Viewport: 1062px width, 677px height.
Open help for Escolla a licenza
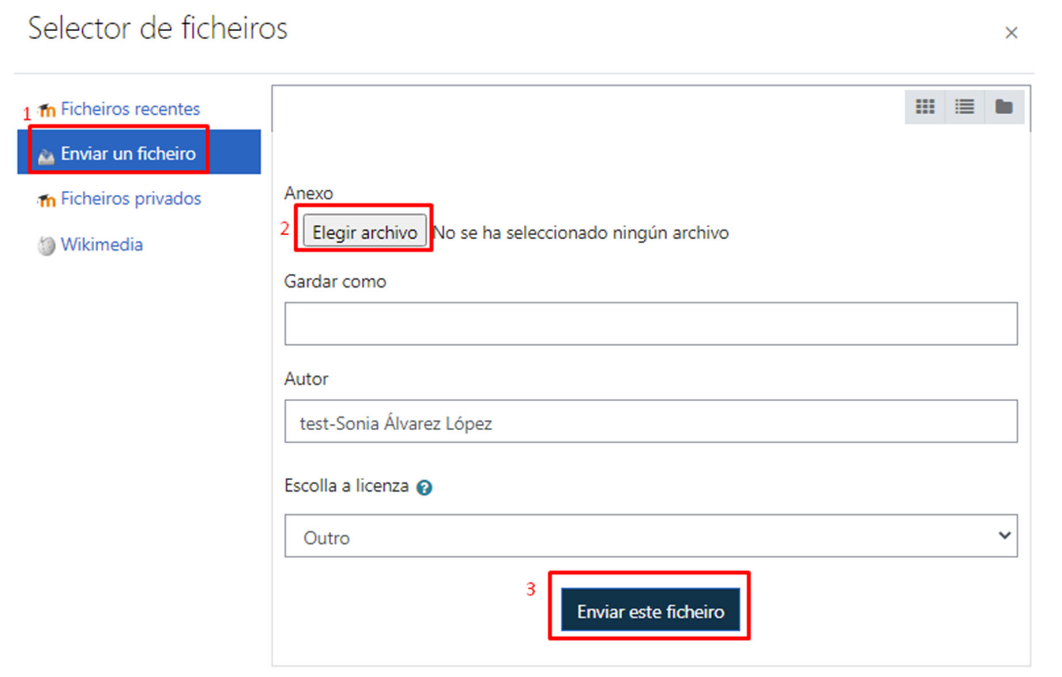(424, 488)
